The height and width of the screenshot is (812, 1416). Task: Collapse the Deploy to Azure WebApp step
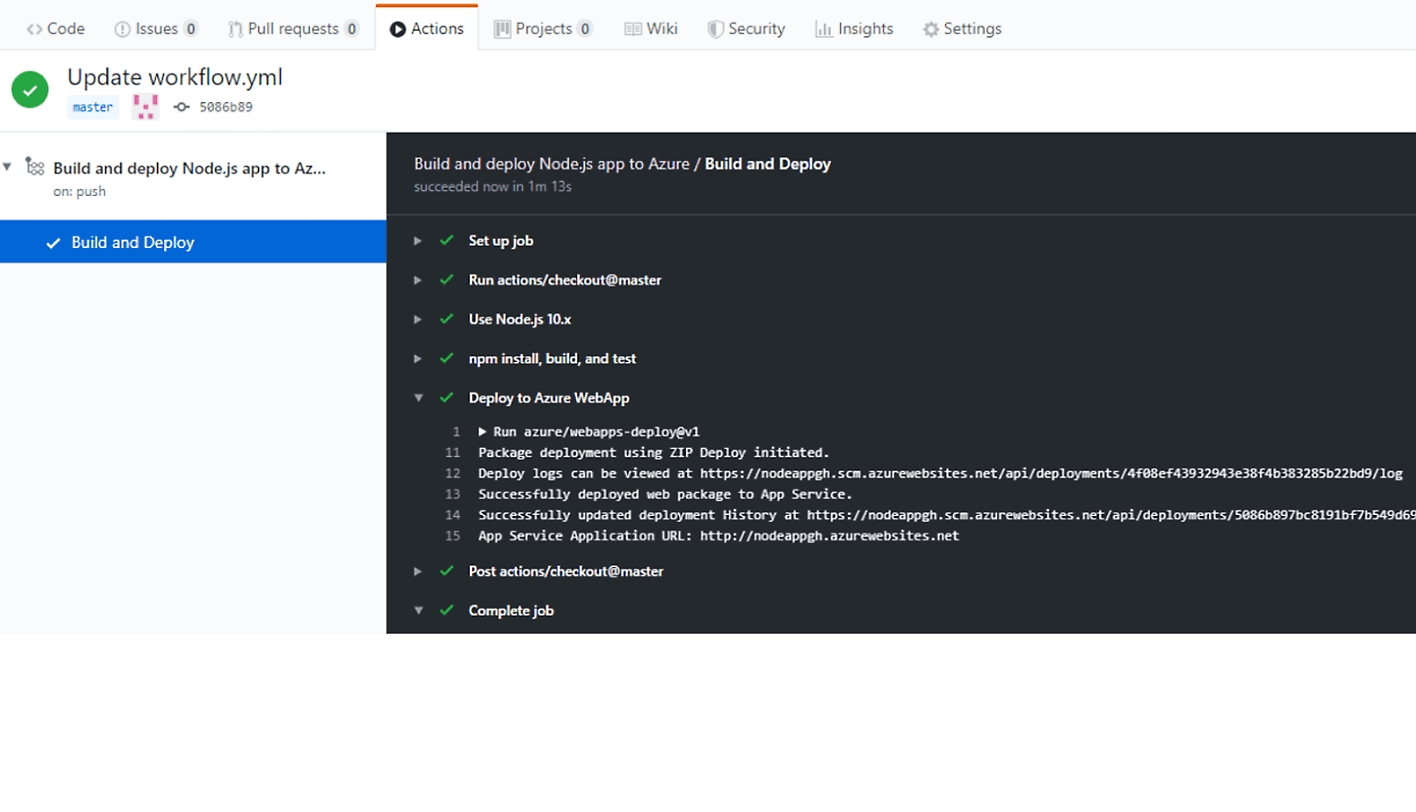(419, 398)
